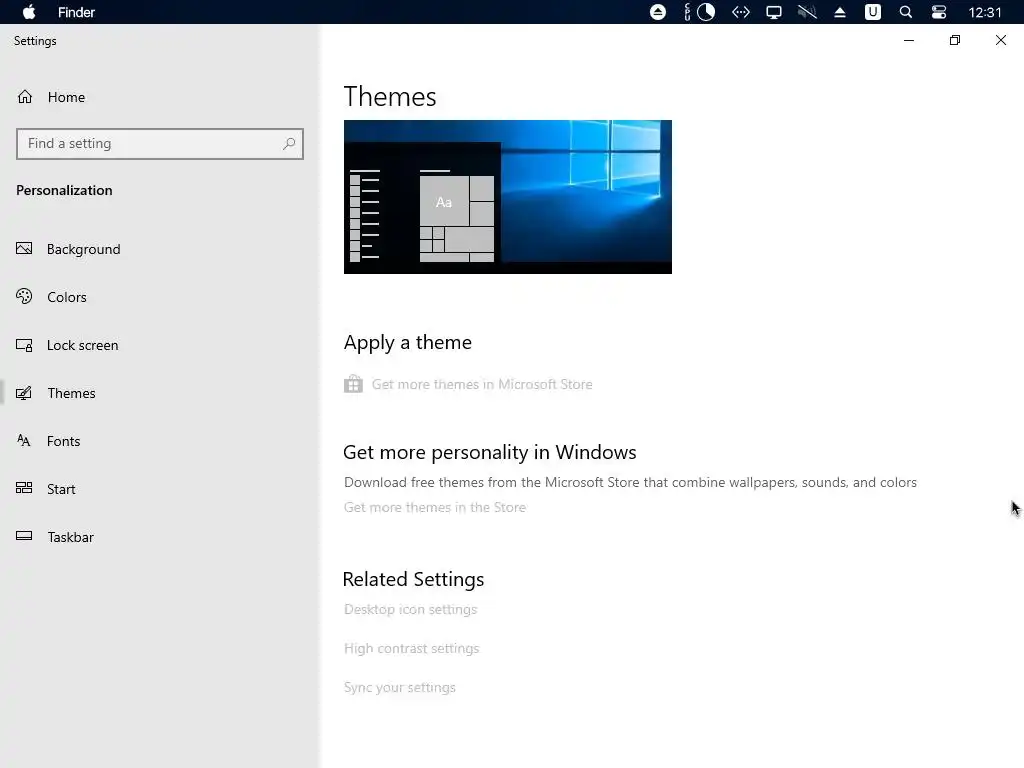Open the Apple menu
The width and height of the screenshot is (1024, 768).
tap(29, 12)
